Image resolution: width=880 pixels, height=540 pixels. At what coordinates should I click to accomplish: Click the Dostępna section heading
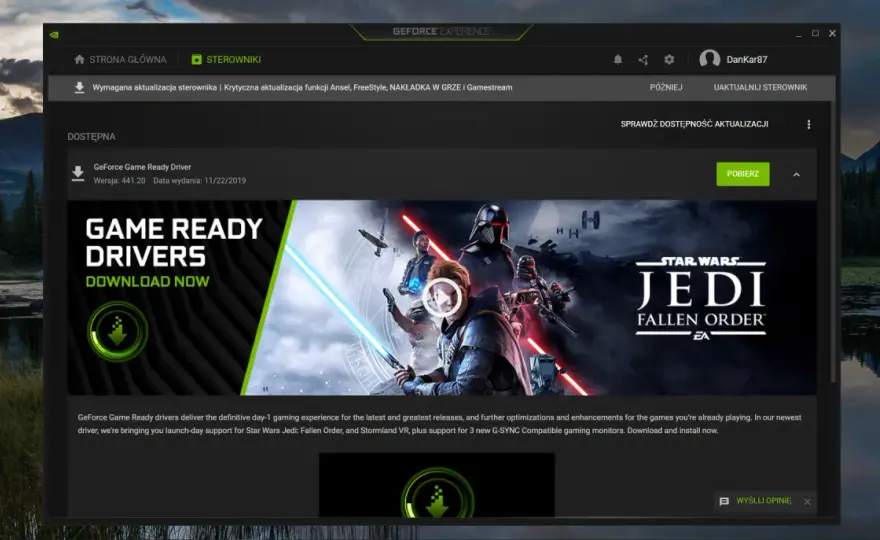(91, 137)
